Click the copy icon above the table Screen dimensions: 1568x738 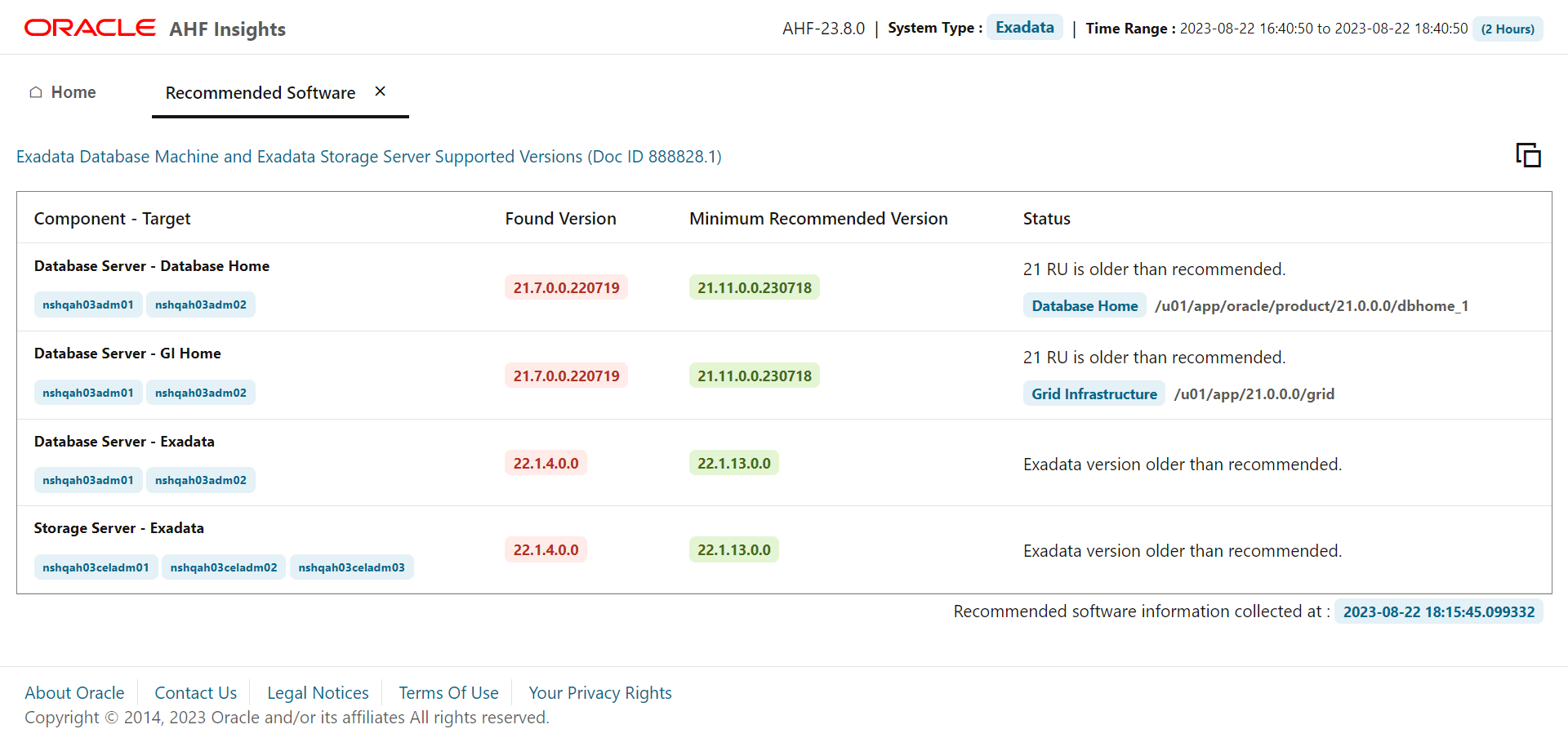[x=1528, y=155]
